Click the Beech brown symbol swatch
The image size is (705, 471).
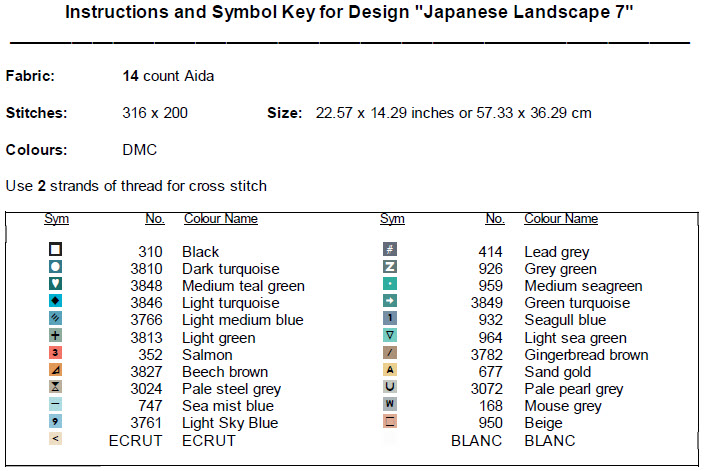(56, 370)
